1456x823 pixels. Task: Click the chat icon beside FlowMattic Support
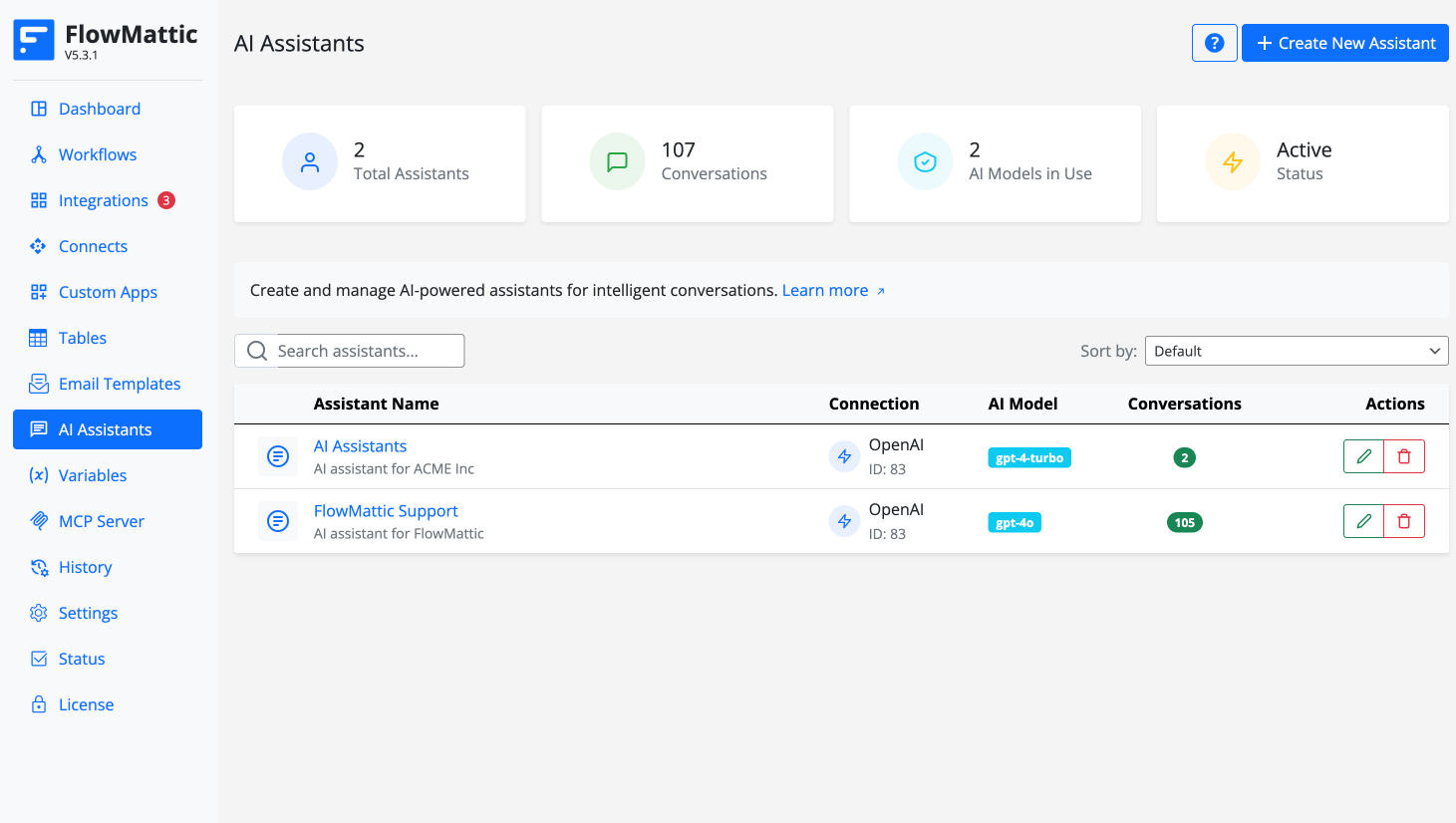pos(278,521)
